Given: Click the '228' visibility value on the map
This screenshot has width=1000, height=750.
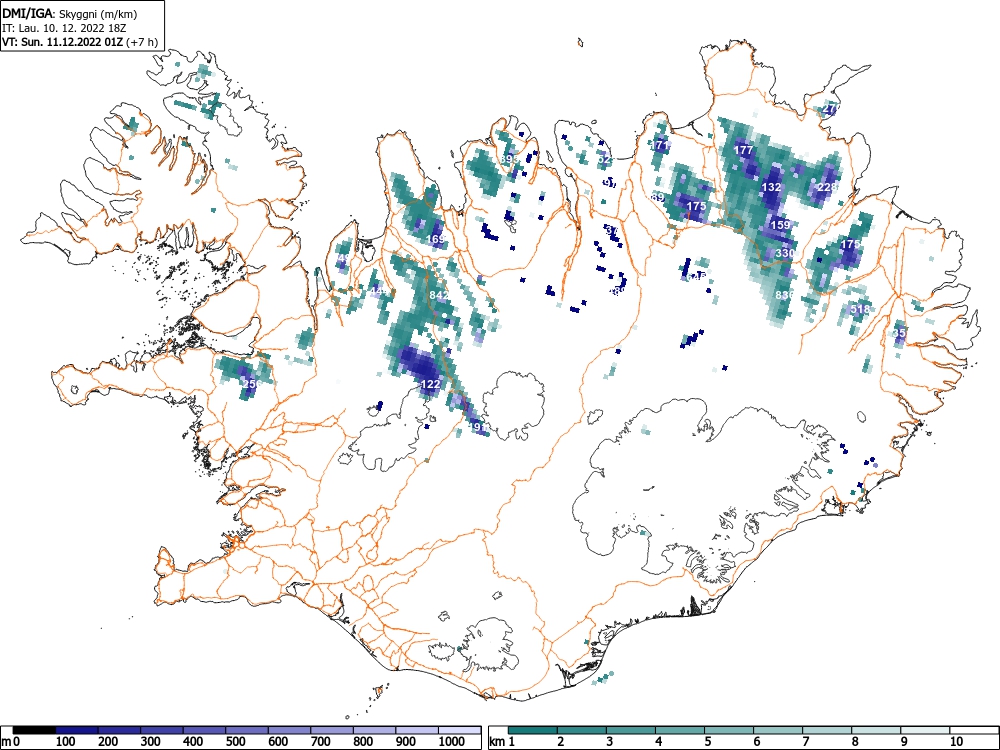Looking at the screenshot, I should 827,187.
